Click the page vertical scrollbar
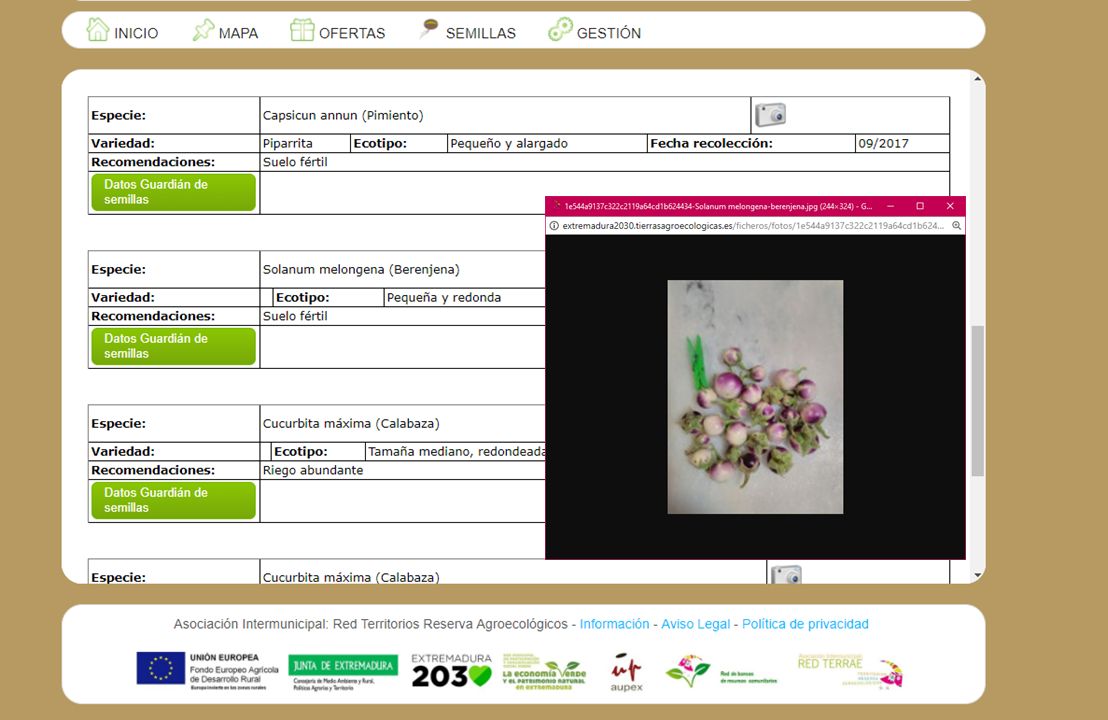The height and width of the screenshot is (720, 1108). pos(977,400)
